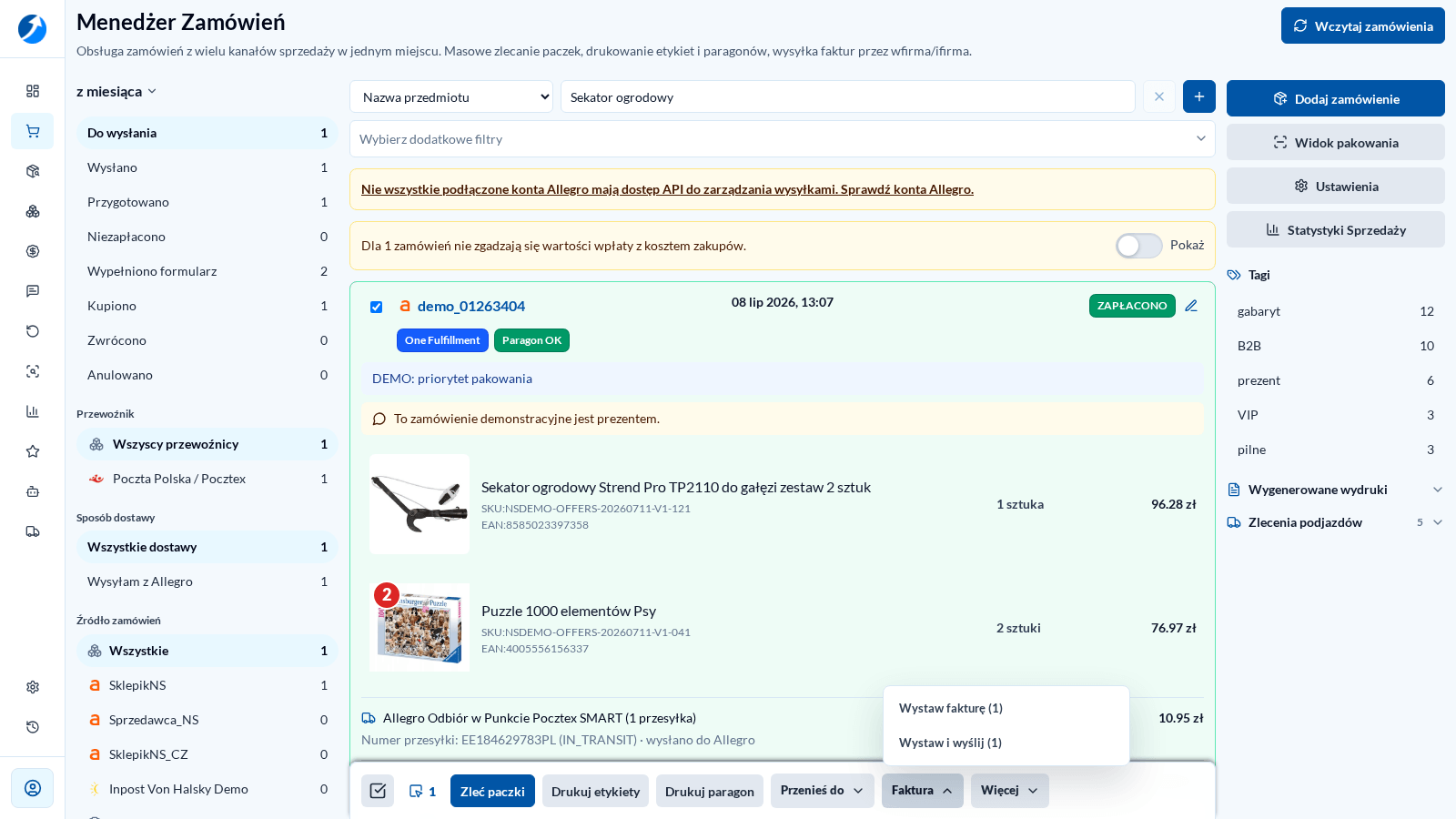The image size is (1456, 819).
Task: Click Zleć paczki button
Action: 492,791
